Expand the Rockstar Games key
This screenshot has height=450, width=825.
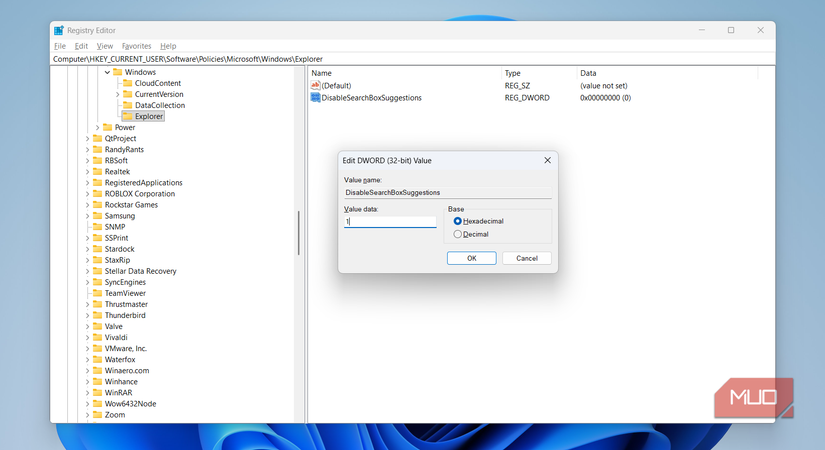pyautogui.click(x=87, y=205)
